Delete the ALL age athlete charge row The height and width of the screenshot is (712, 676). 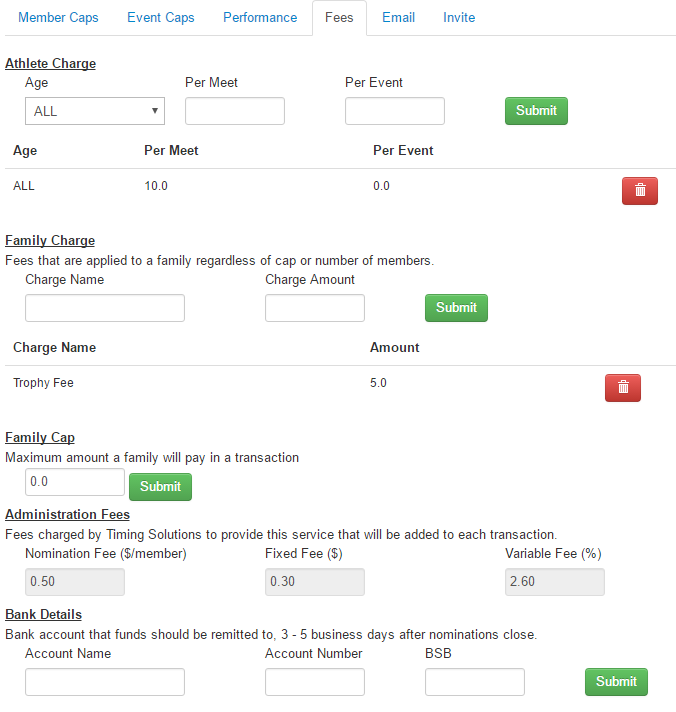click(639, 191)
